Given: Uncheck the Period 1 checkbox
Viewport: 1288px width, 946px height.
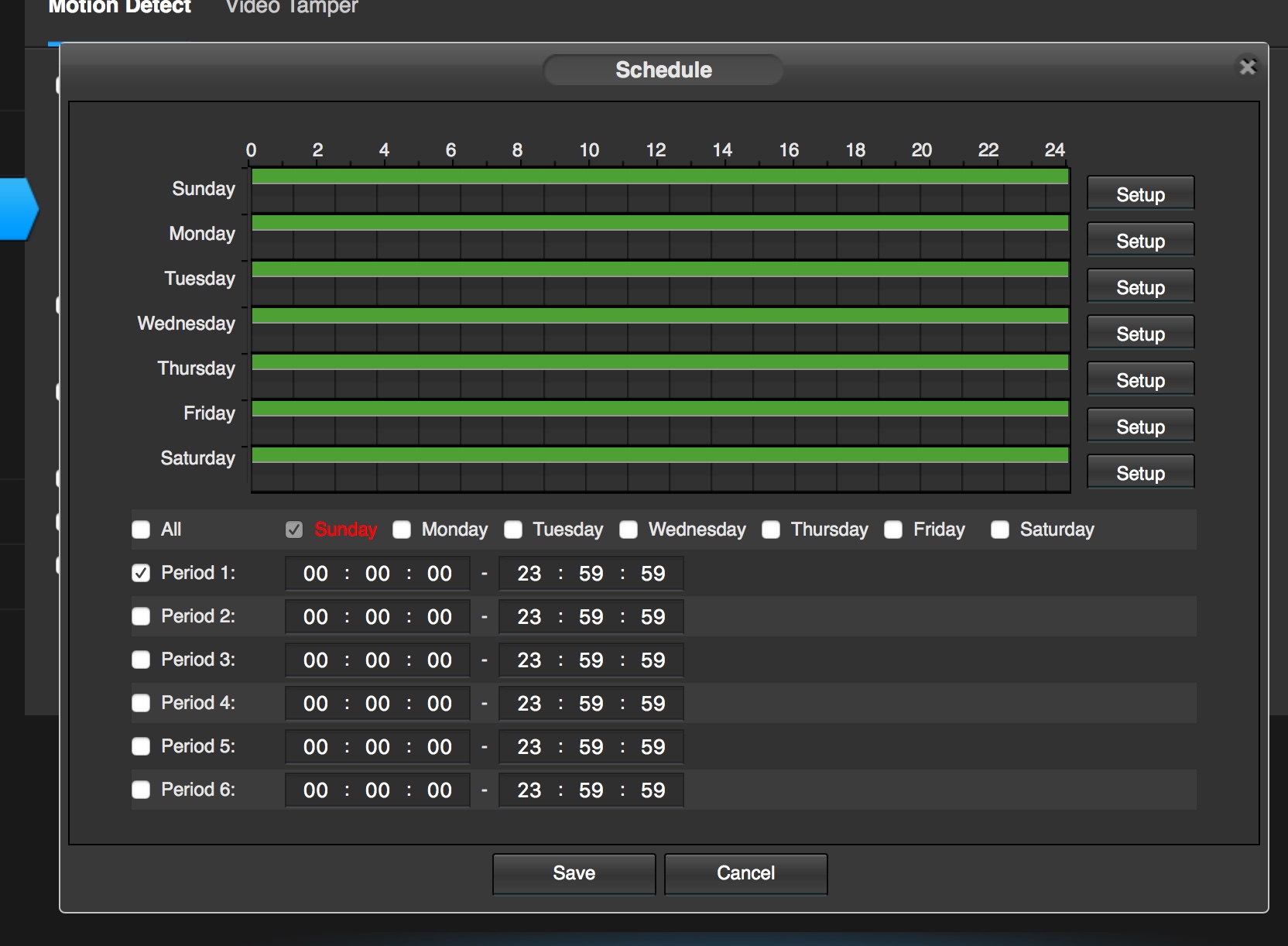Looking at the screenshot, I should point(141,573).
